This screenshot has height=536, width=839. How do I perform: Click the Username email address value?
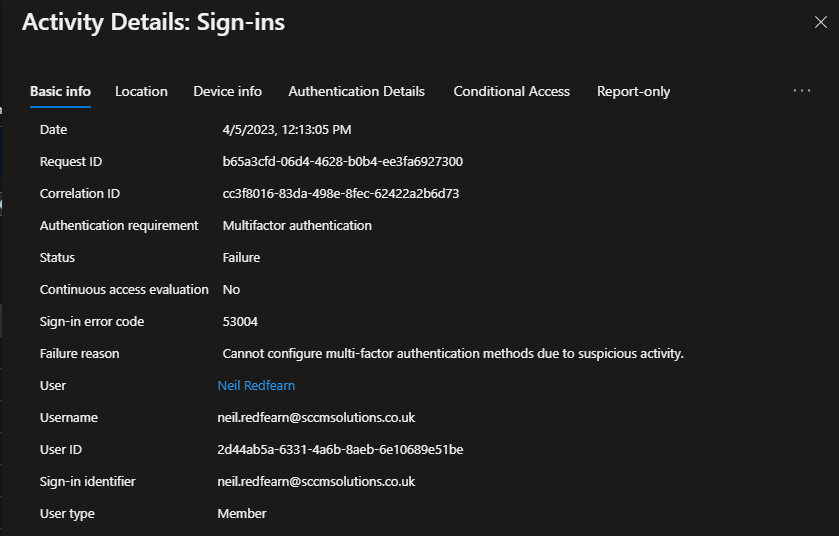pyautogui.click(x=316, y=417)
